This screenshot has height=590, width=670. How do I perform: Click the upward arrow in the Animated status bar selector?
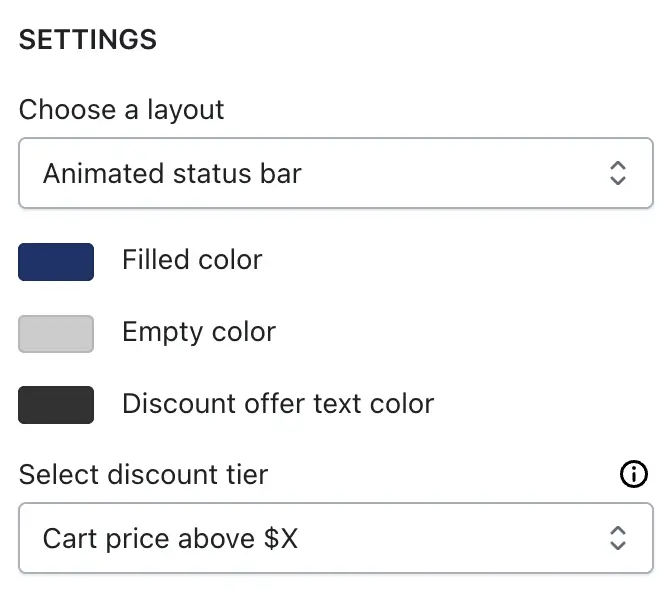pos(617,166)
